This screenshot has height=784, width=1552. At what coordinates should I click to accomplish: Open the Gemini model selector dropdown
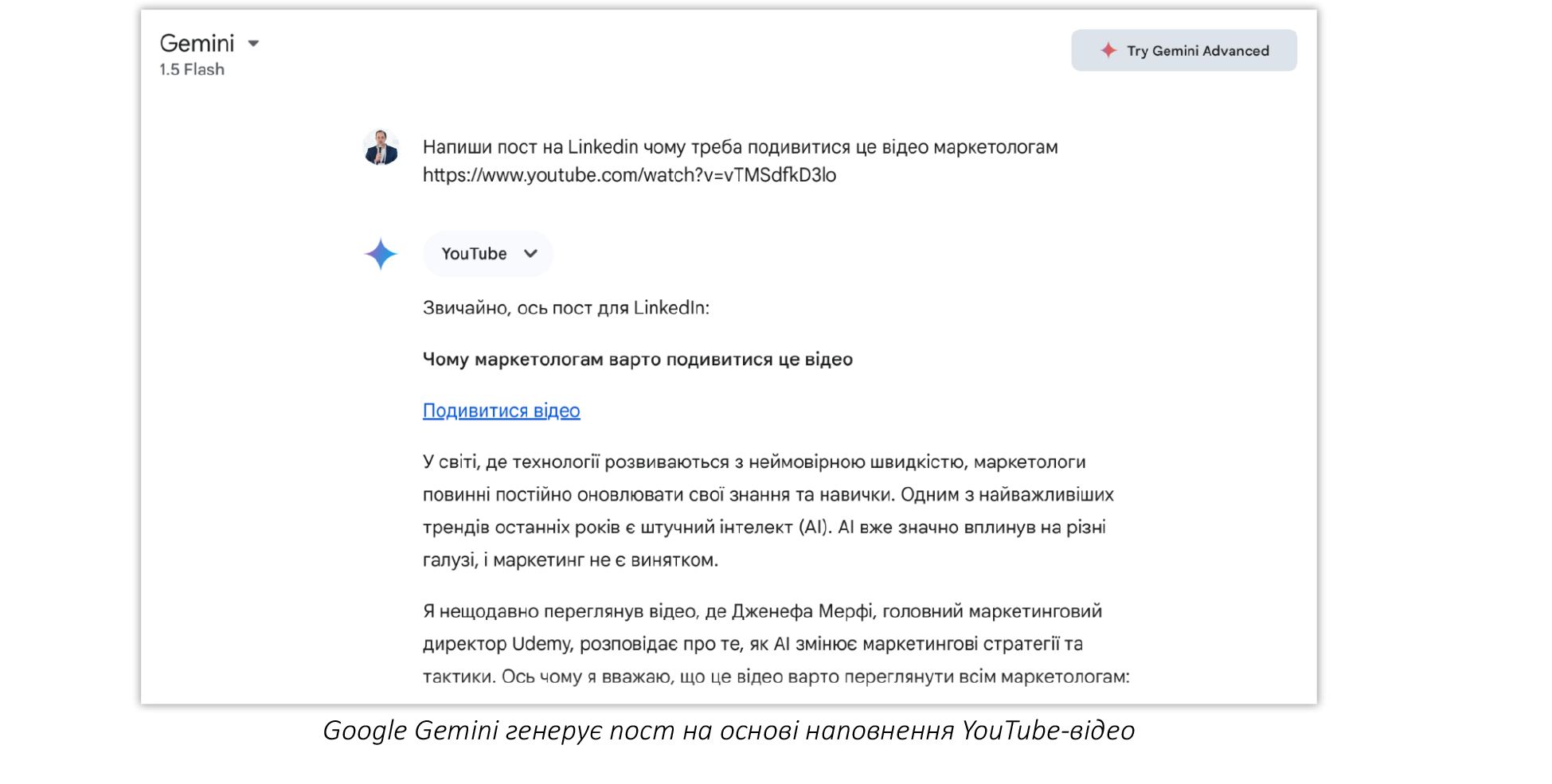(253, 44)
